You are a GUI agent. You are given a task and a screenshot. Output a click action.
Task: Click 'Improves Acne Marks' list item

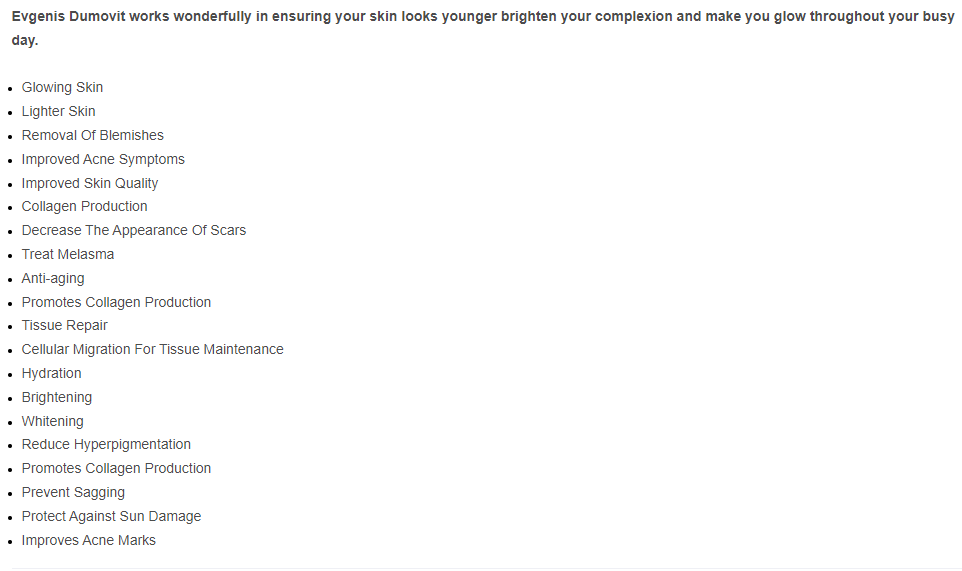[x=88, y=540]
